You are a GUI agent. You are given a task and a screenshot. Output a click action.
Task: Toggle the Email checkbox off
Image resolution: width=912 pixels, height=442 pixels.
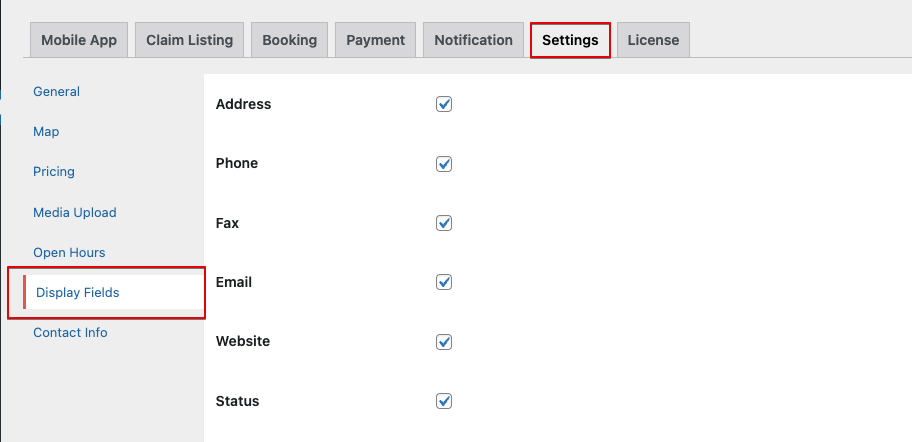coord(444,282)
